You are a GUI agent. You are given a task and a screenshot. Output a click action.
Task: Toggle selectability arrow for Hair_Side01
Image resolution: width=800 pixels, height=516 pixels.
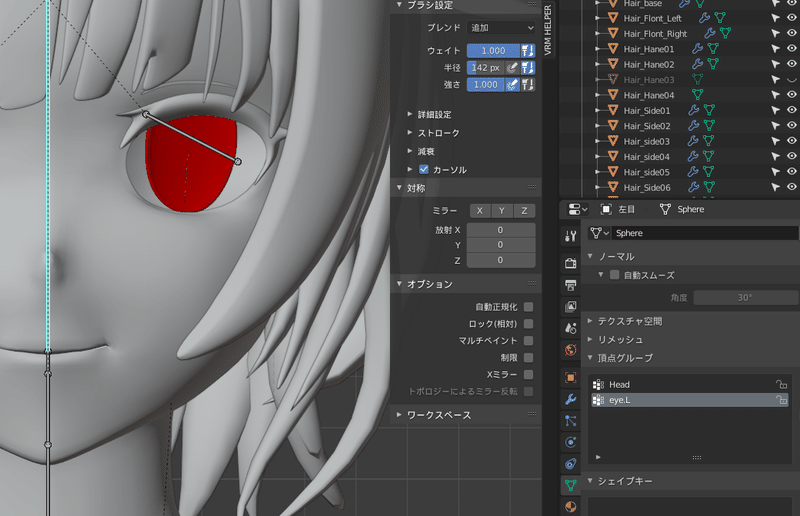[775, 110]
